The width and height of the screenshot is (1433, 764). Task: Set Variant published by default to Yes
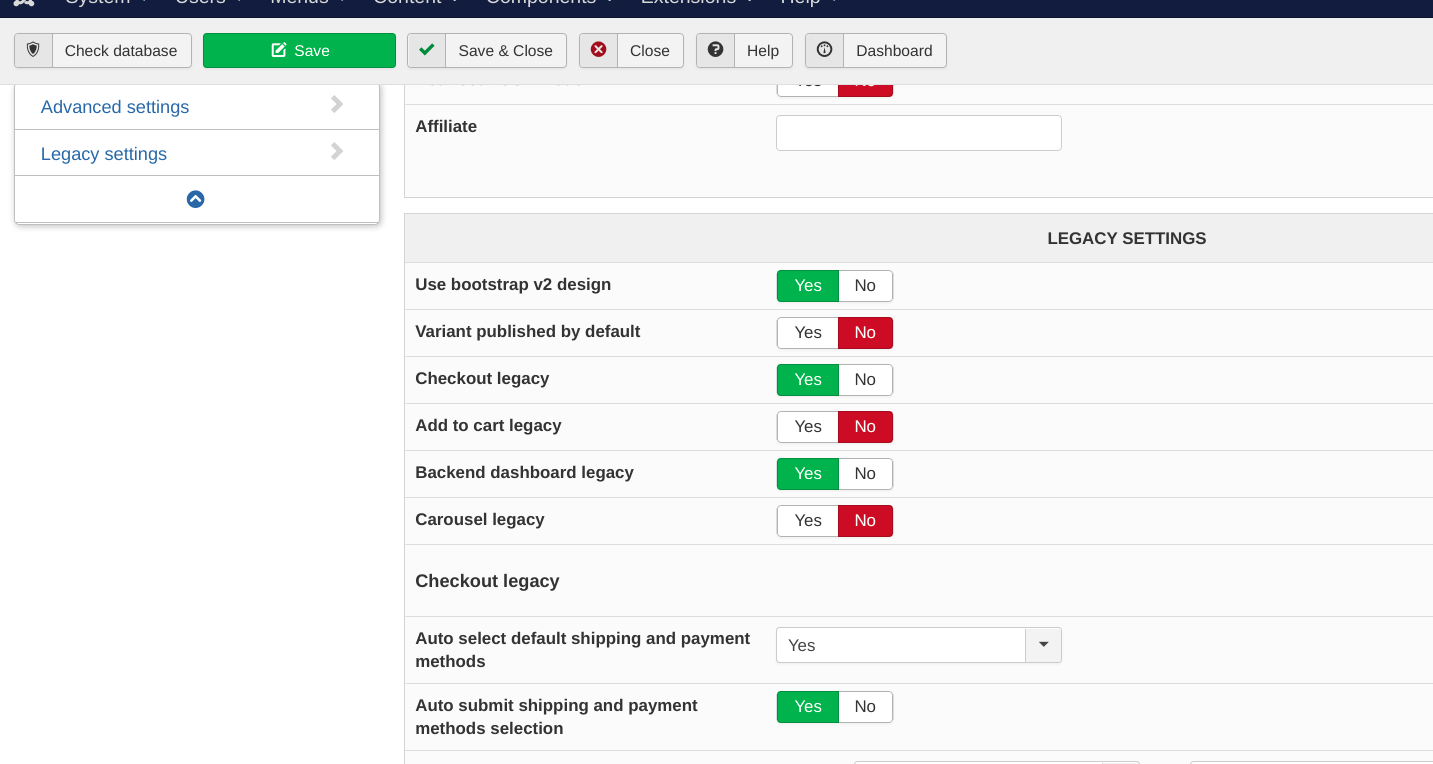point(808,333)
